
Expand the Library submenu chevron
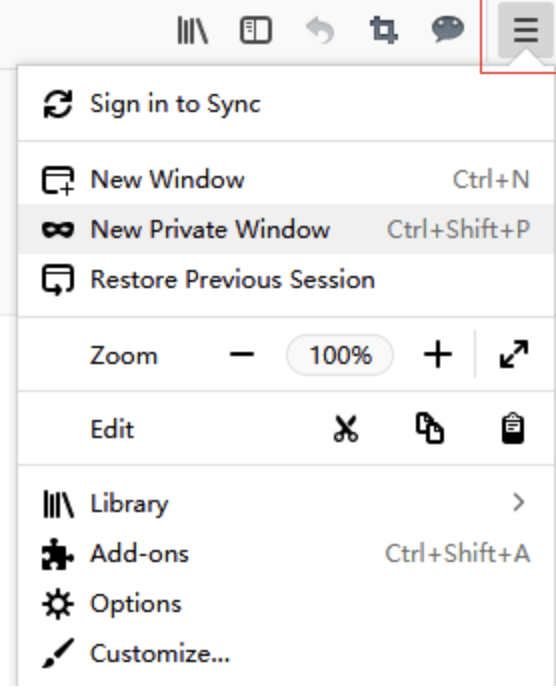[519, 503]
